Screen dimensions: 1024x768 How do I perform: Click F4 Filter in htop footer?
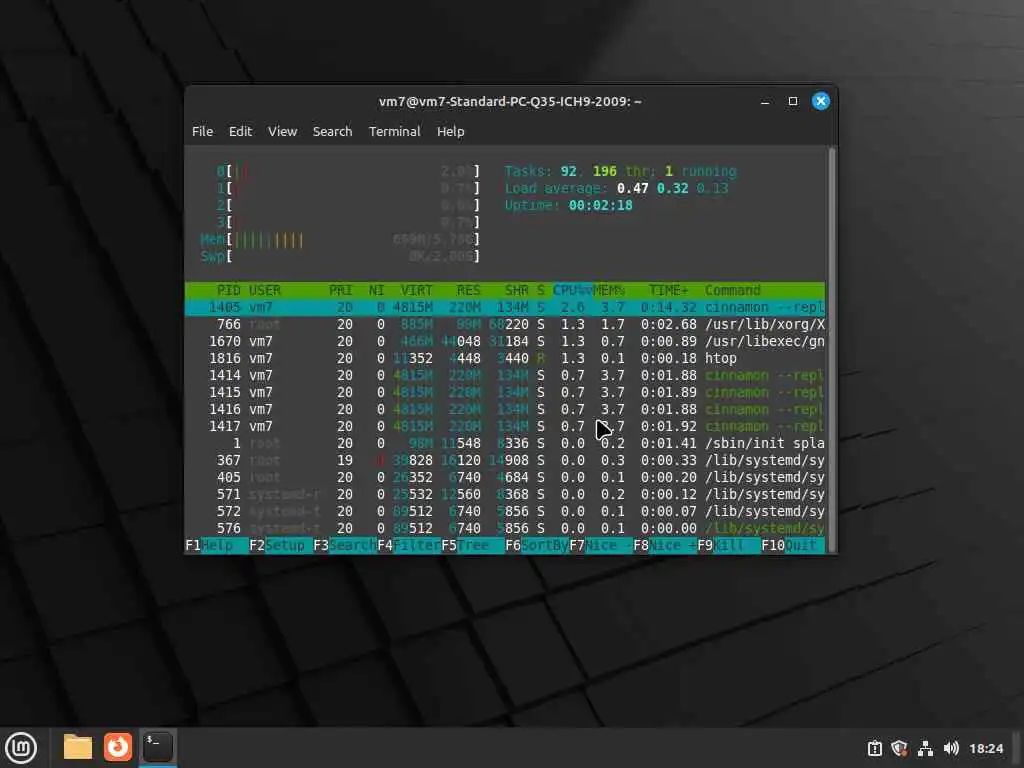(409, 545)
